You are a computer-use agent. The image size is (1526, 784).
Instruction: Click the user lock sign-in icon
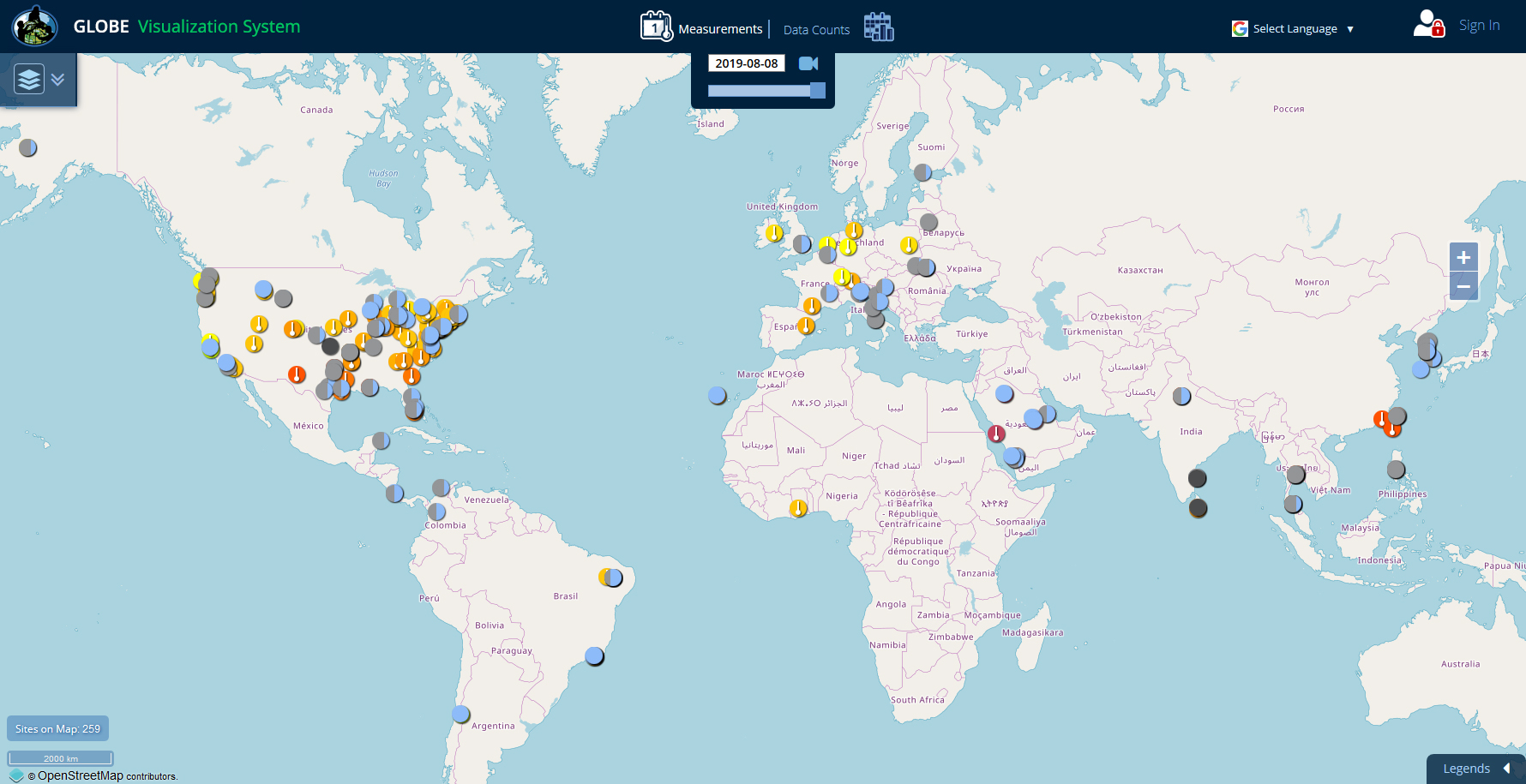click(x=1428, y=24)
